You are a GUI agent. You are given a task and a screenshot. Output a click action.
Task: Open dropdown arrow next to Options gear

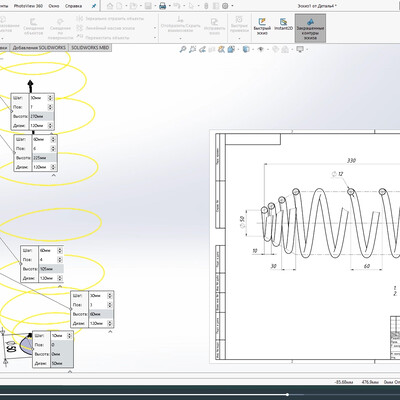[232, 6]
